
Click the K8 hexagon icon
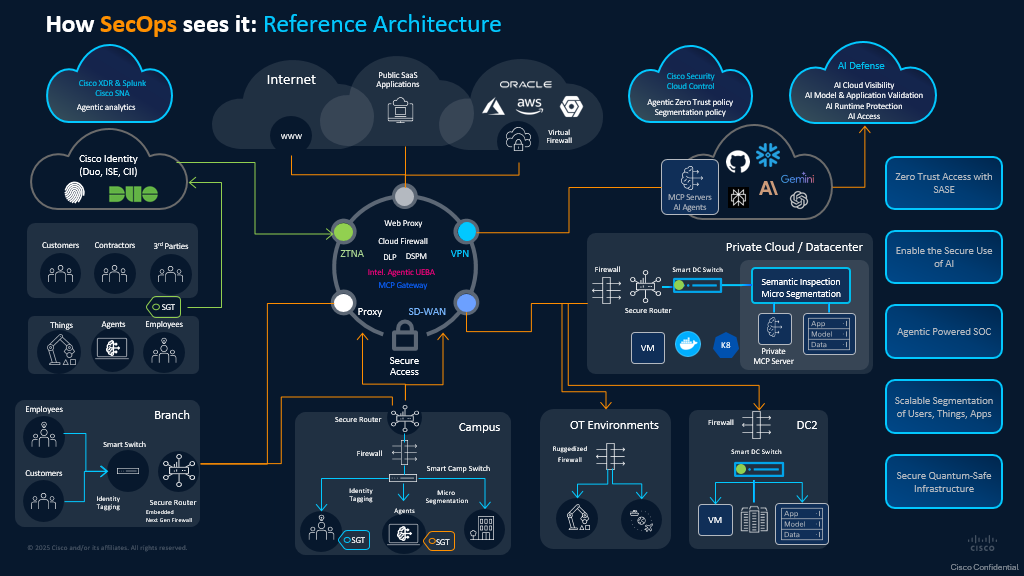point(726,345)
